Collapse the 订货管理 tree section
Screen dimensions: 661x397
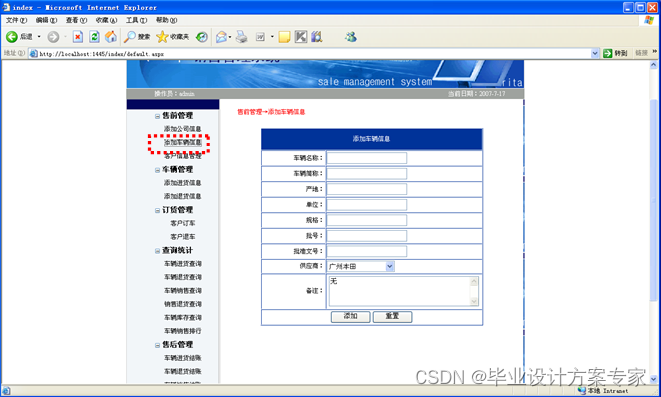(x=157, y=210)
